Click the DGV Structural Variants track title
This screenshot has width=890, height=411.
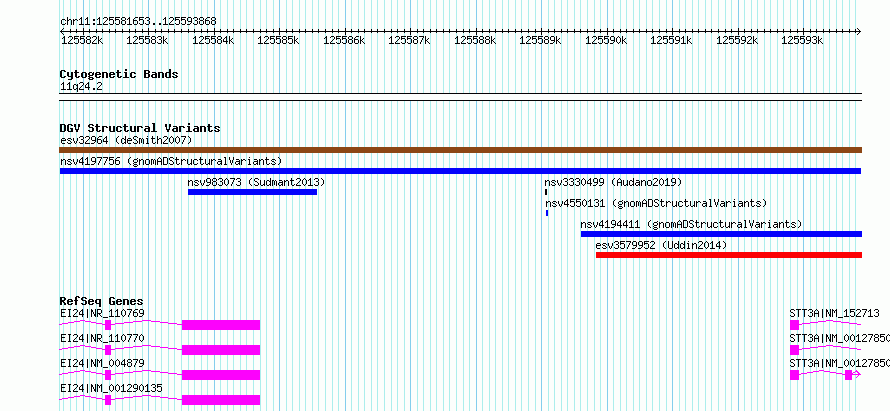tap(140, 128)
